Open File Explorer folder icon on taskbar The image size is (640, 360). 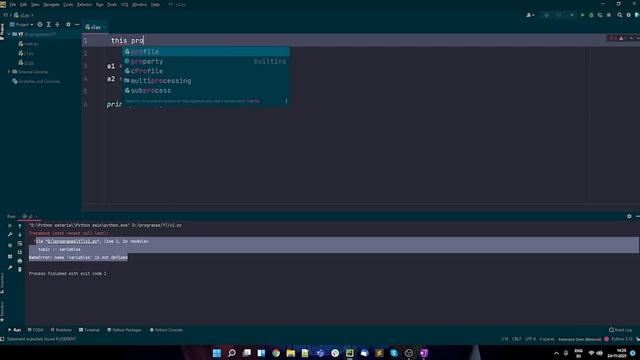(x=291, y=353)
